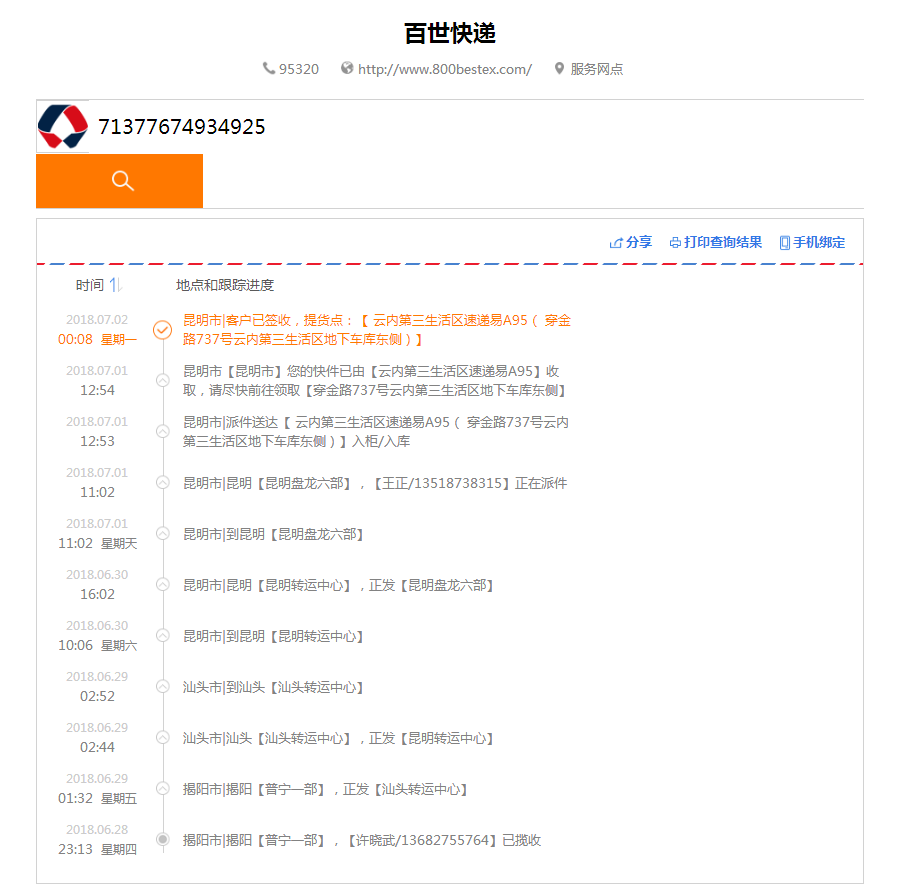Click the orange search button
This screenshot has height=892, width=900.
119,181
